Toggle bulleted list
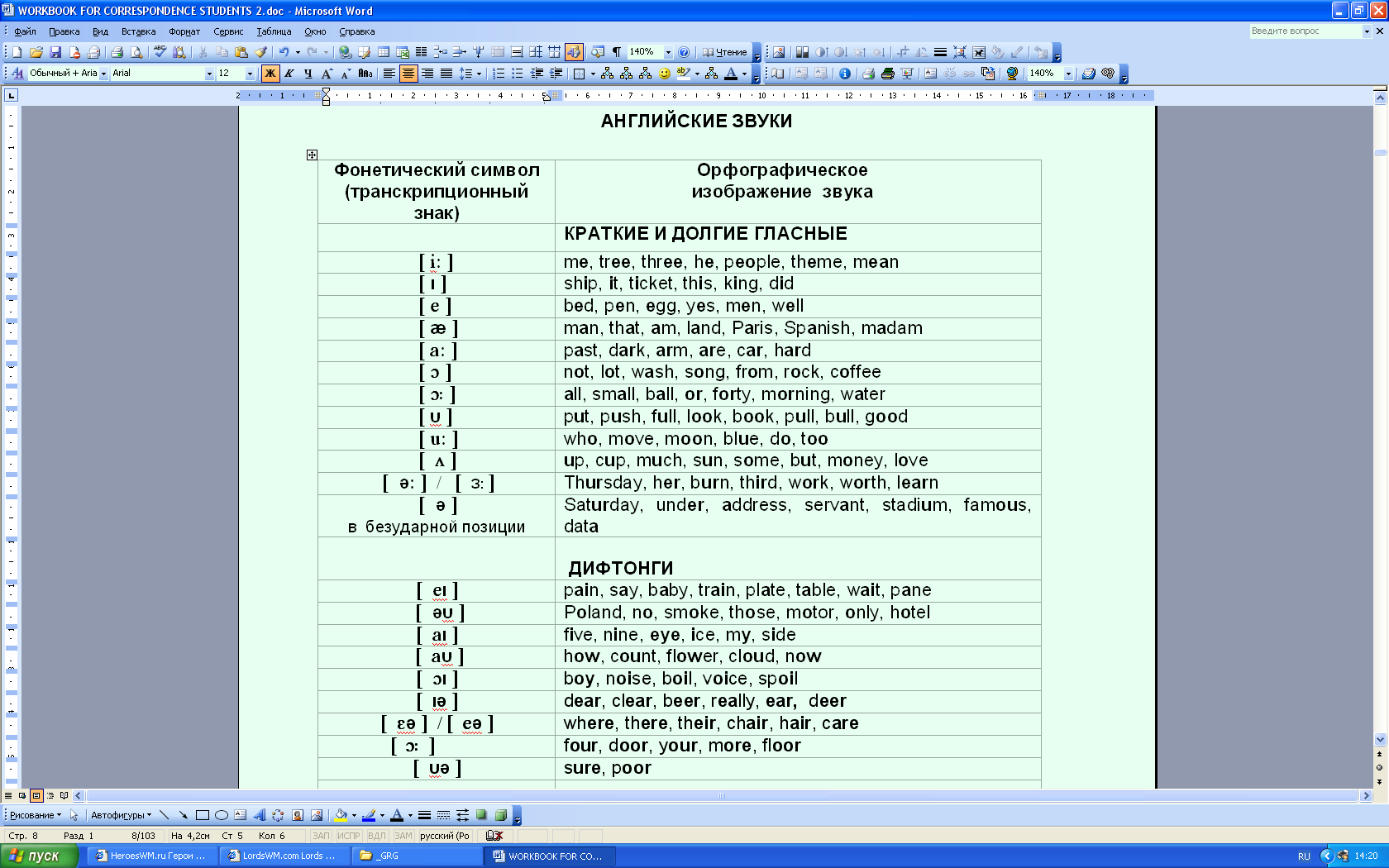 [518, 74]
